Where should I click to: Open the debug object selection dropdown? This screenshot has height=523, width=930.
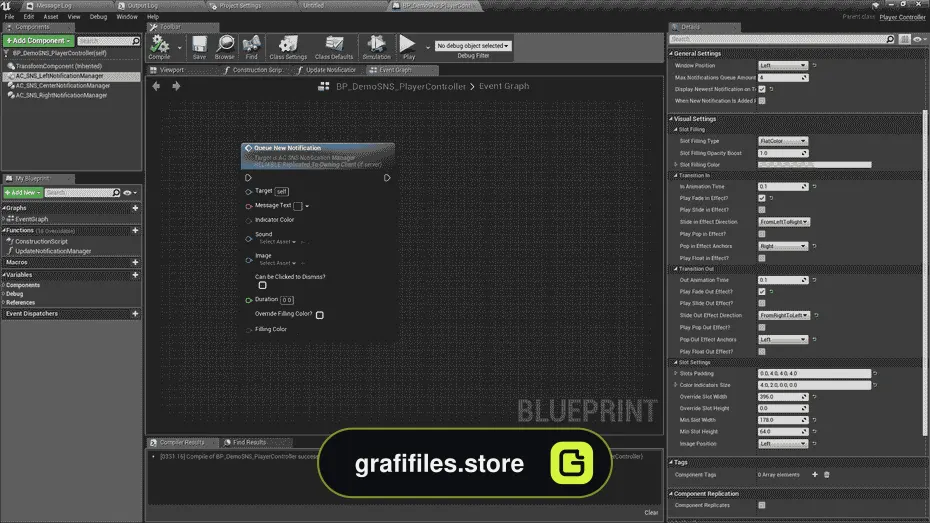(473, 46)
